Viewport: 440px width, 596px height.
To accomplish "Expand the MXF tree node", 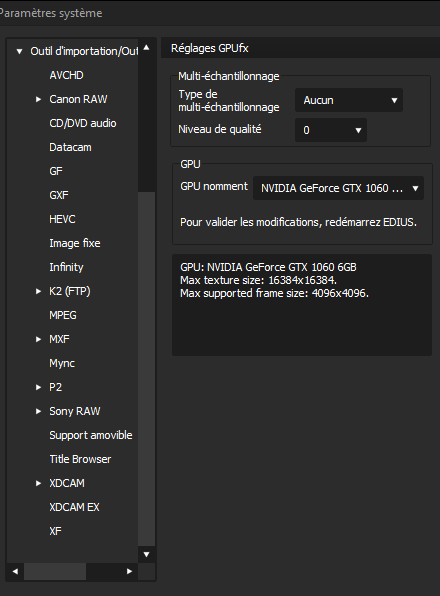I will [x=38, y=339].
